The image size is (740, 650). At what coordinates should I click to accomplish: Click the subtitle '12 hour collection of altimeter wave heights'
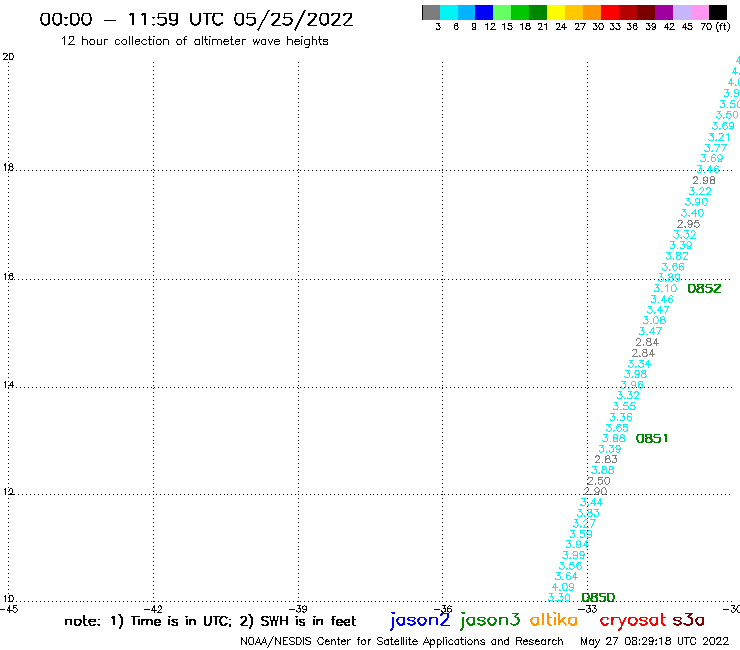[x=194, y=41]
